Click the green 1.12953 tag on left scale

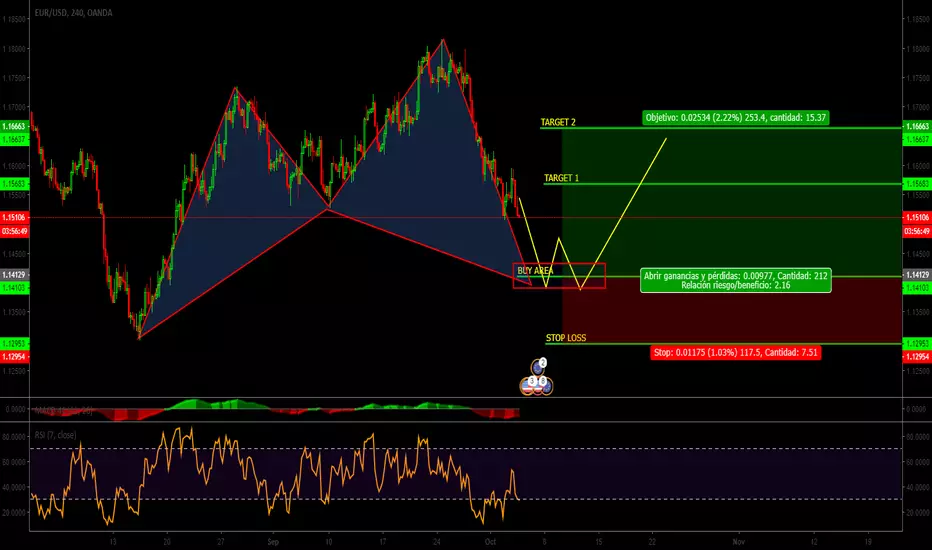coord(14,344)
